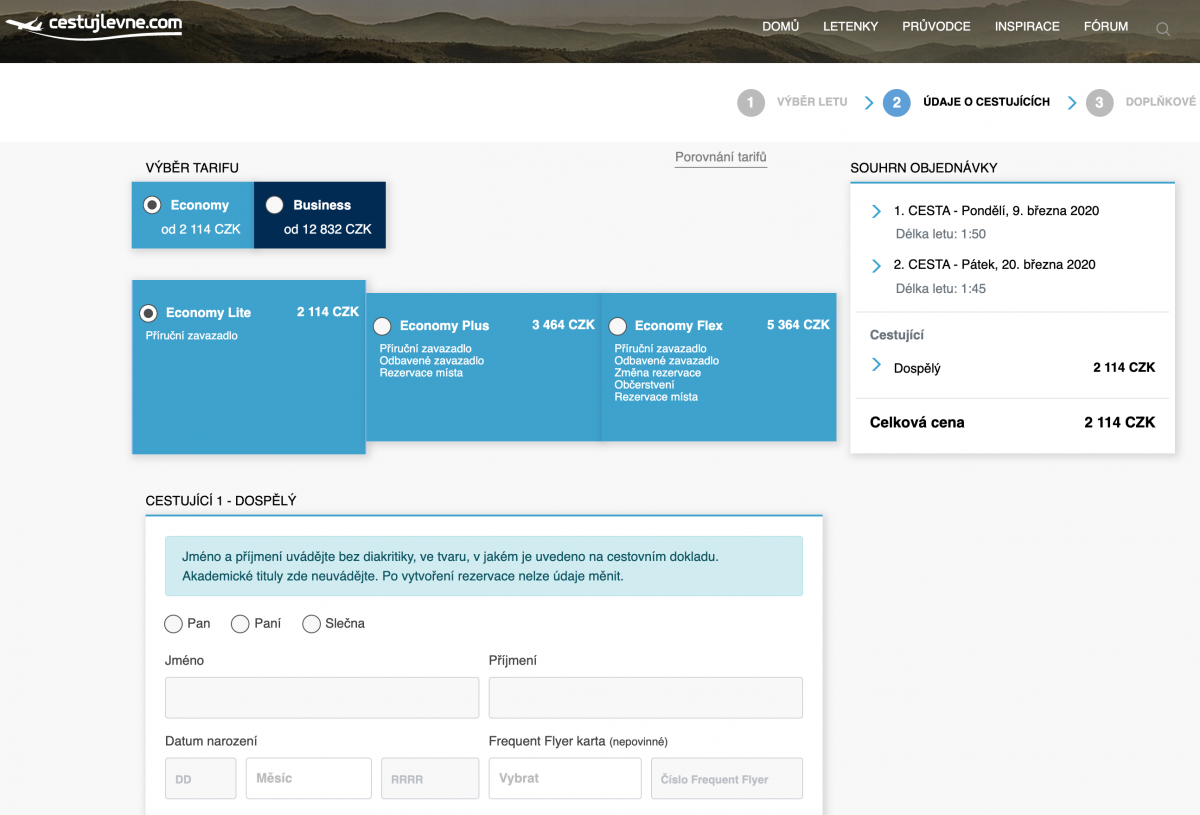This screenshot has height=815, width=1200.
Task: Choose the Economy Plus fare option
Action: pyautogui.click(x=382, y=326)
